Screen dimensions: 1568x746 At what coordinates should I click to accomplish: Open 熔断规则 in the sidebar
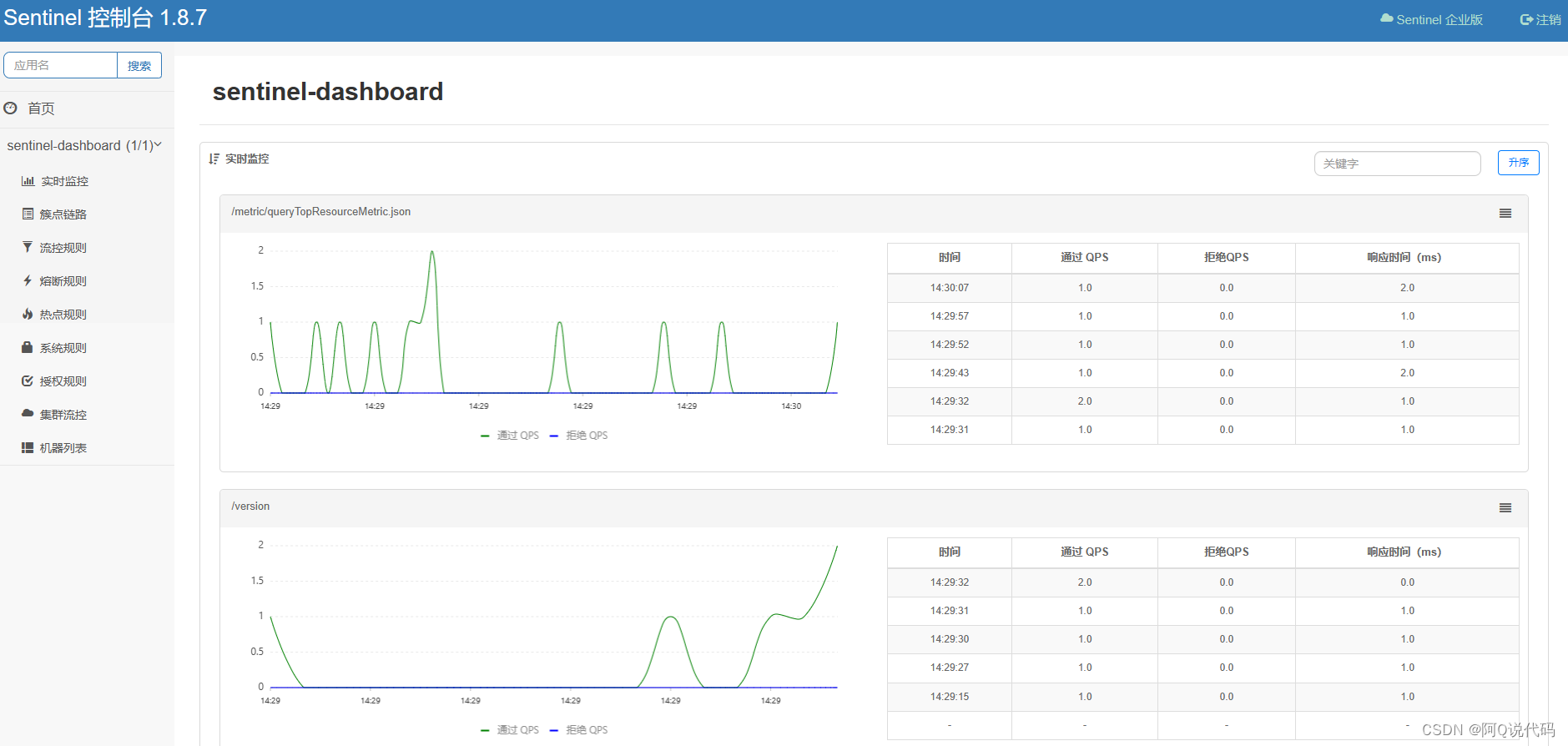63,281
